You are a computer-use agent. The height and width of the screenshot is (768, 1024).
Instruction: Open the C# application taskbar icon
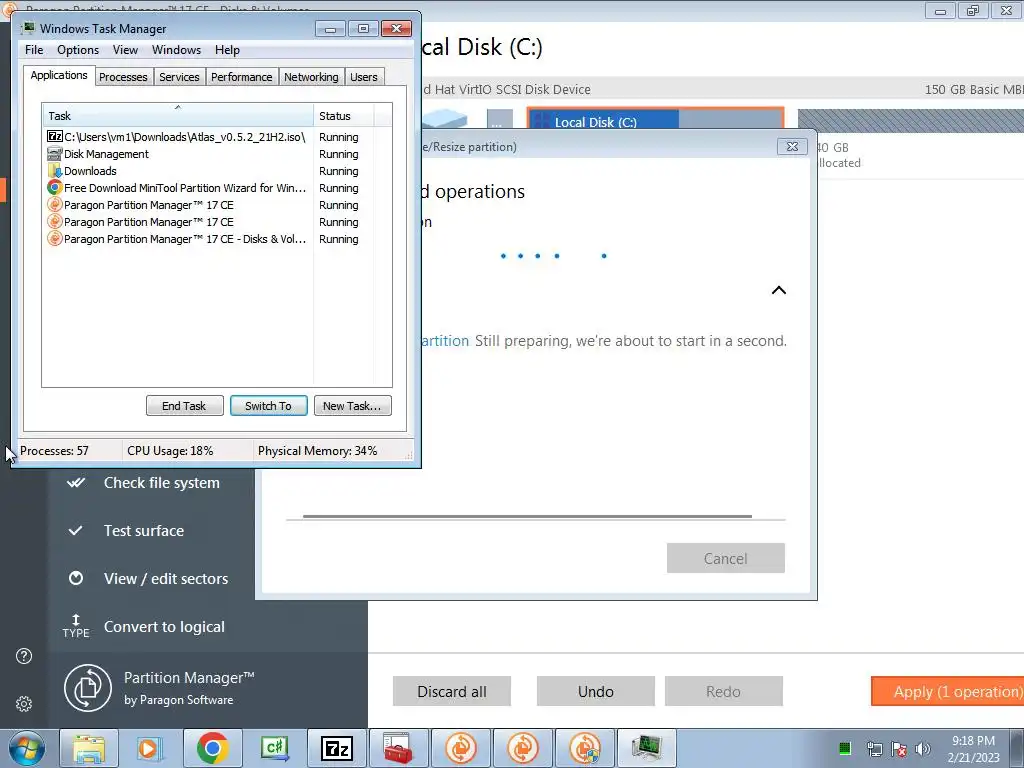274,748
